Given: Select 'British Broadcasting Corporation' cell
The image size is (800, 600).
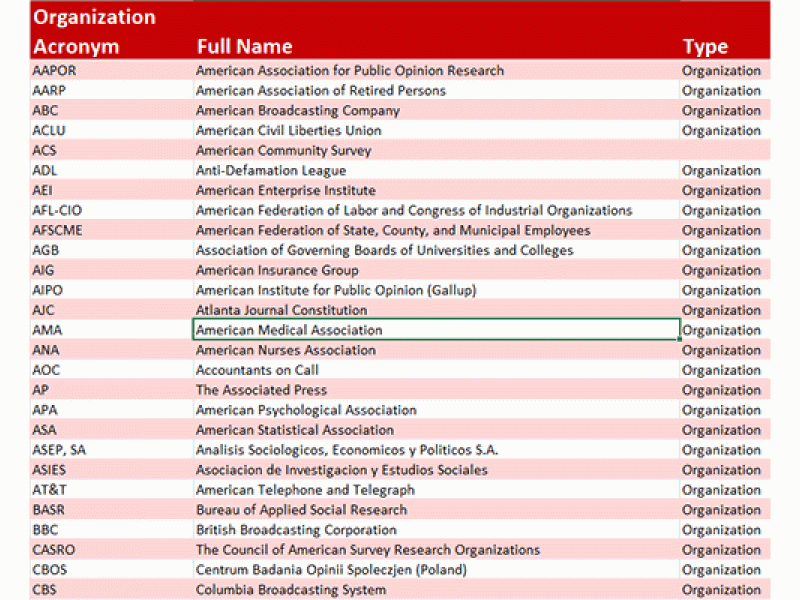Looking at the screenshot, I should tap(436, 530).
